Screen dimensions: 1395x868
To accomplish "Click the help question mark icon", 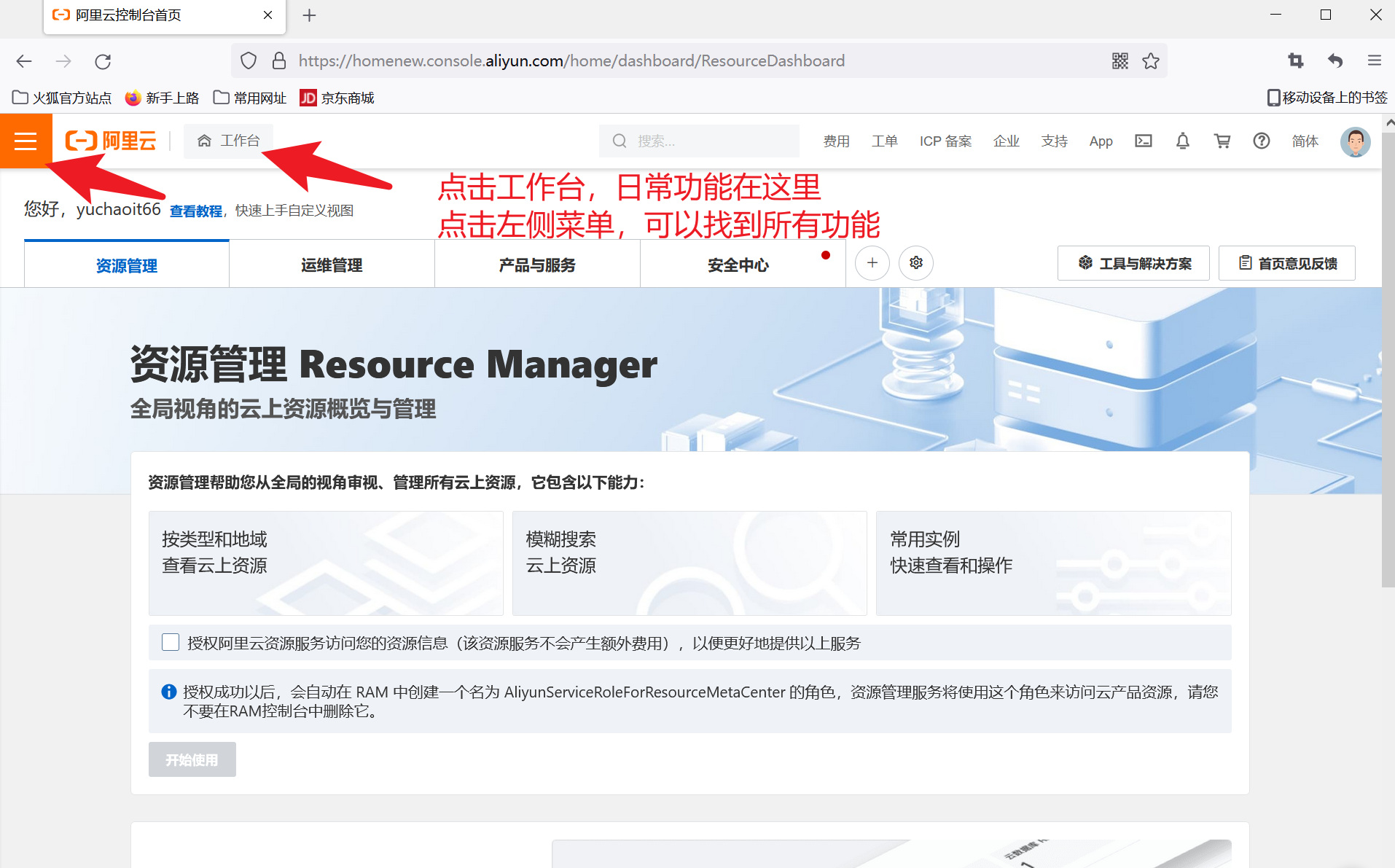I will tap(1261, 141).
